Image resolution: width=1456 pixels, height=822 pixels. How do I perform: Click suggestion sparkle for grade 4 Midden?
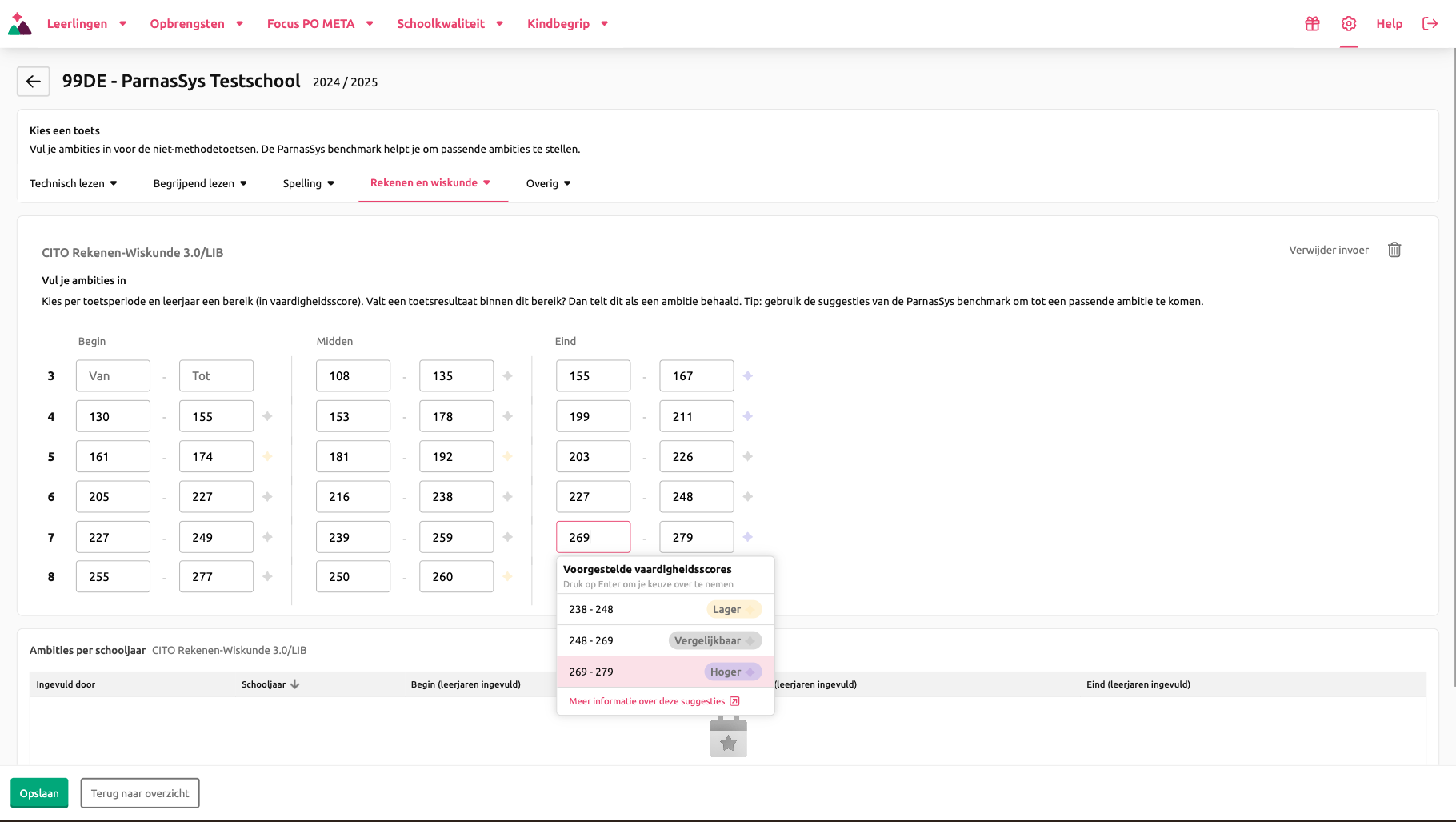point(508,416)
